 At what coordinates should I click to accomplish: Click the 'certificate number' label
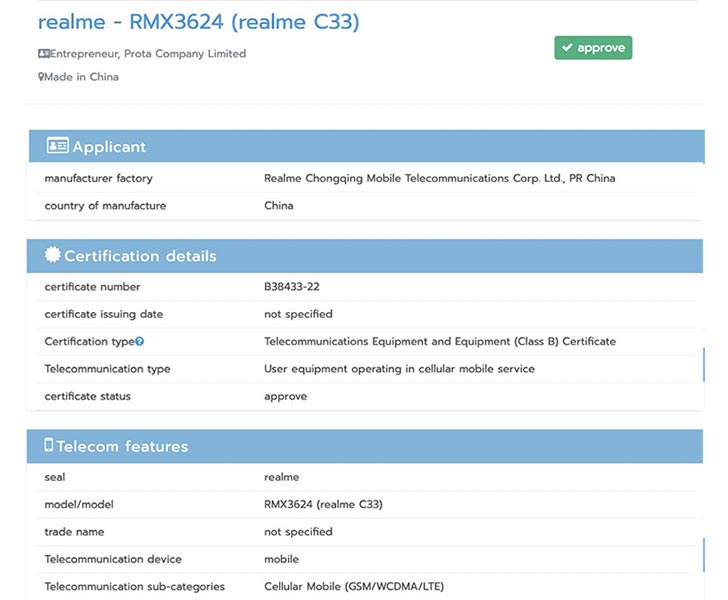pos(92,287)
